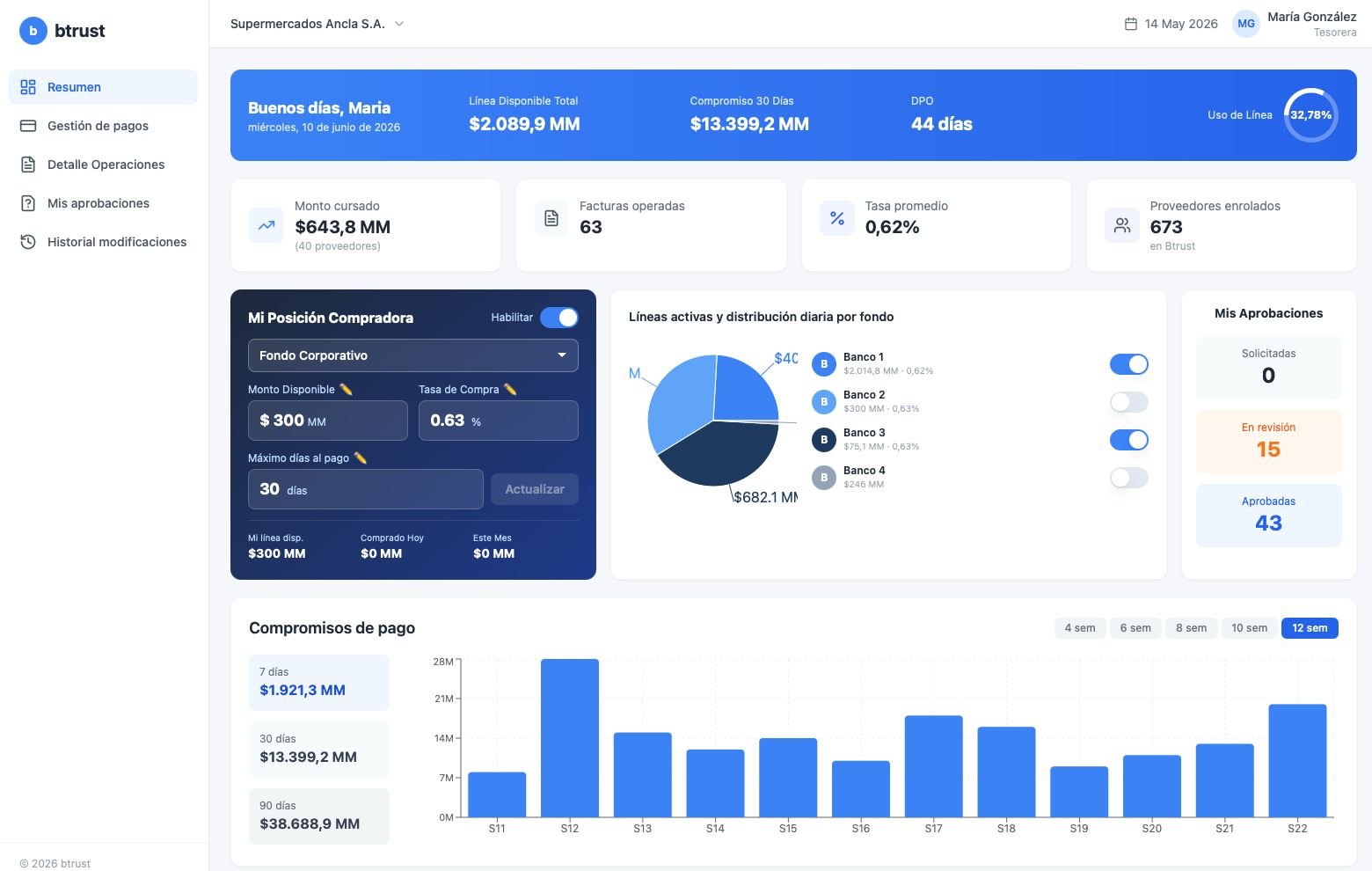1372x871 pixels.
Task: Navigate to Mis aprobaciones
Action: click(103, 203)
